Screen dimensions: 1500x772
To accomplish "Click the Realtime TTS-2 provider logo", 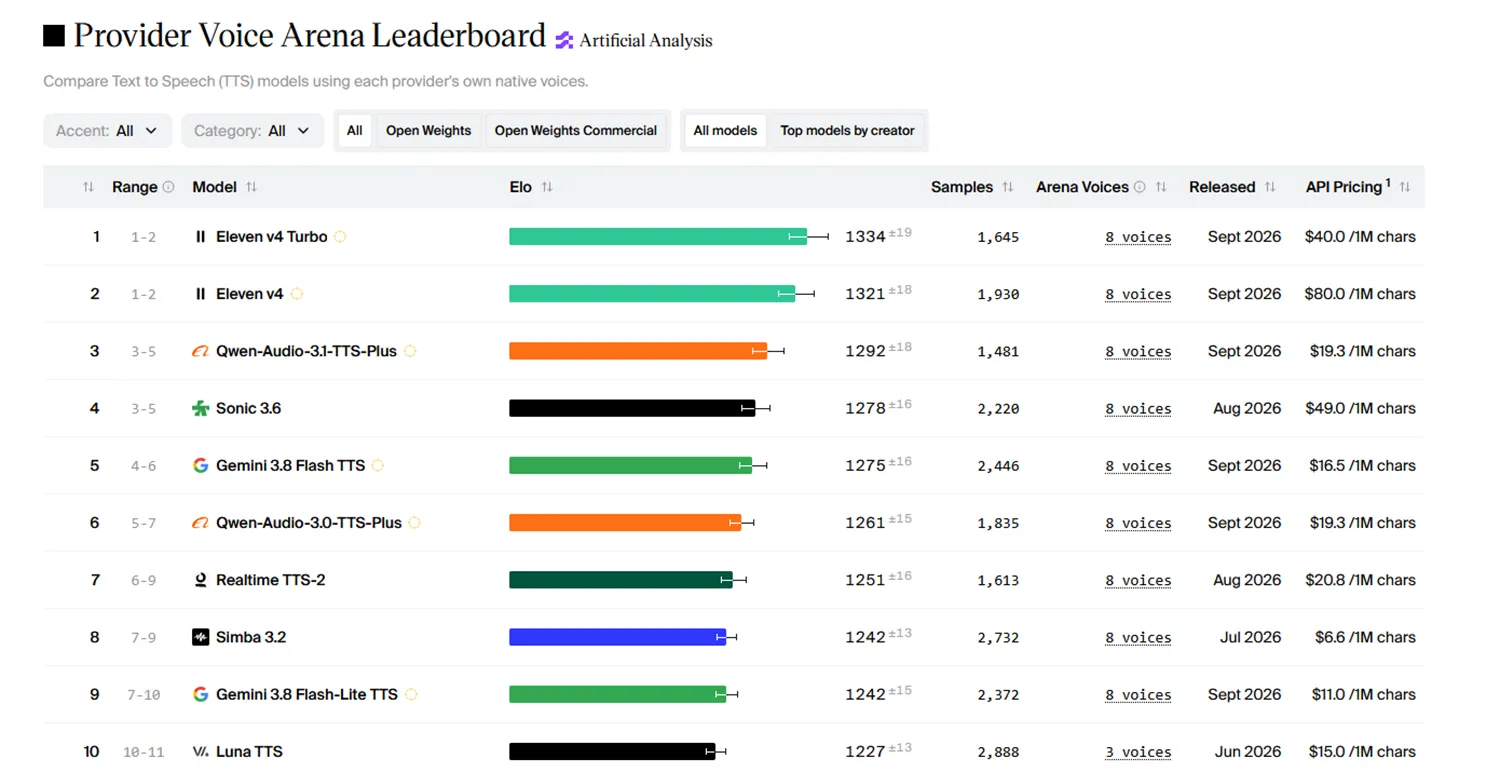I will pyautogui.click(x=200, y=580).
